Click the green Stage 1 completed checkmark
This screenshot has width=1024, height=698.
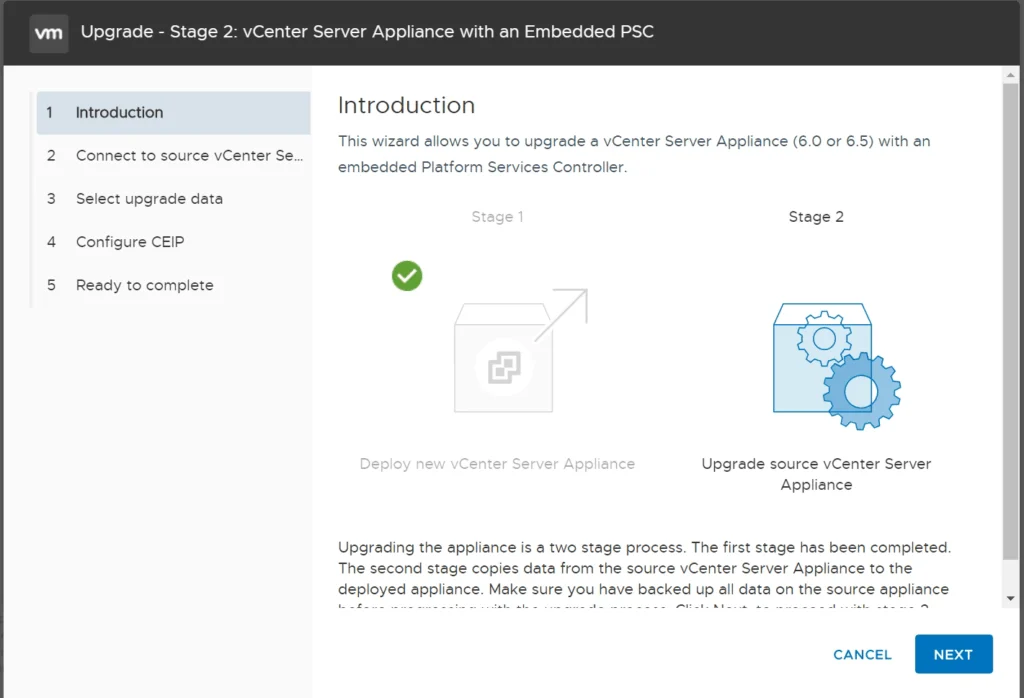tap(407, 276)
